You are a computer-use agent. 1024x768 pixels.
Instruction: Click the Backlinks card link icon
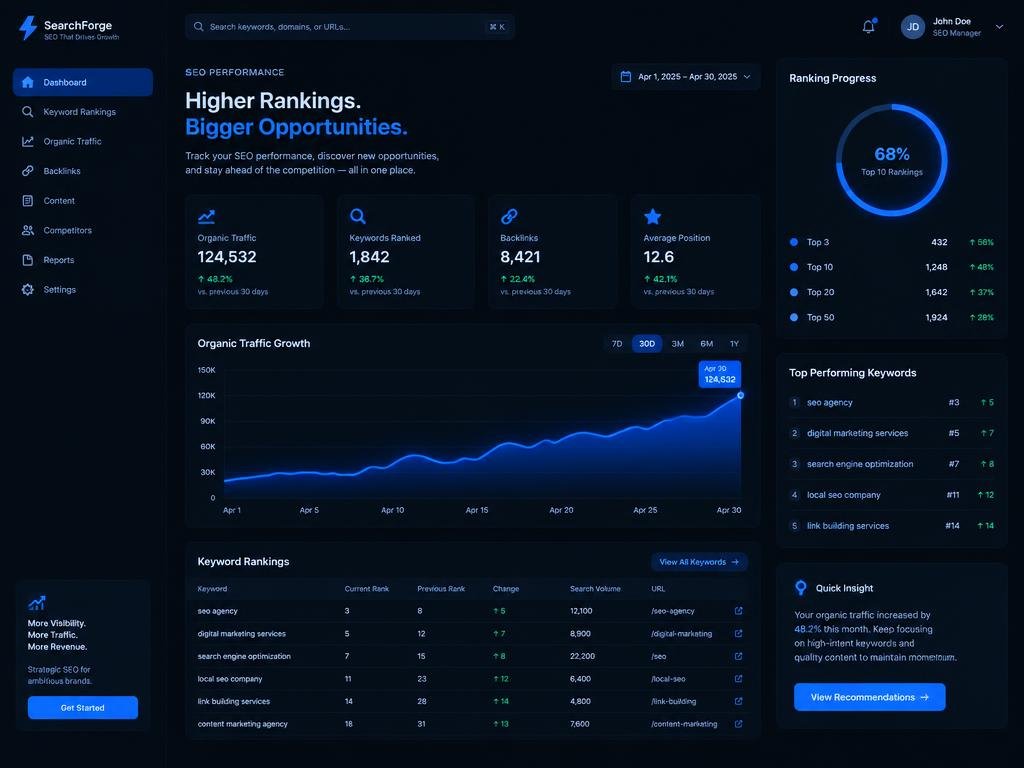click(509, 216)
